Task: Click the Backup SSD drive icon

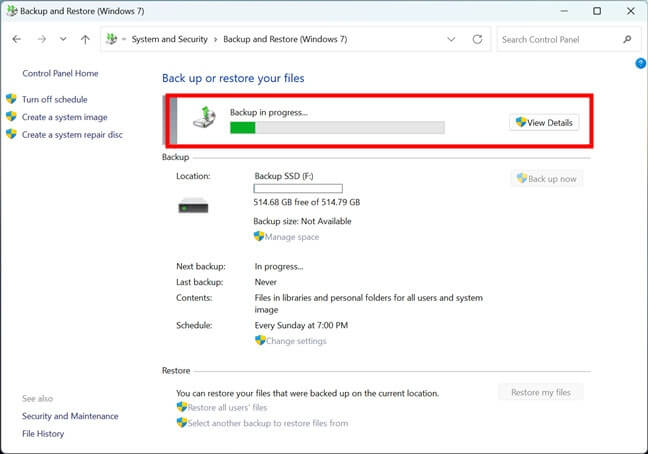Action: pos(193,206)
